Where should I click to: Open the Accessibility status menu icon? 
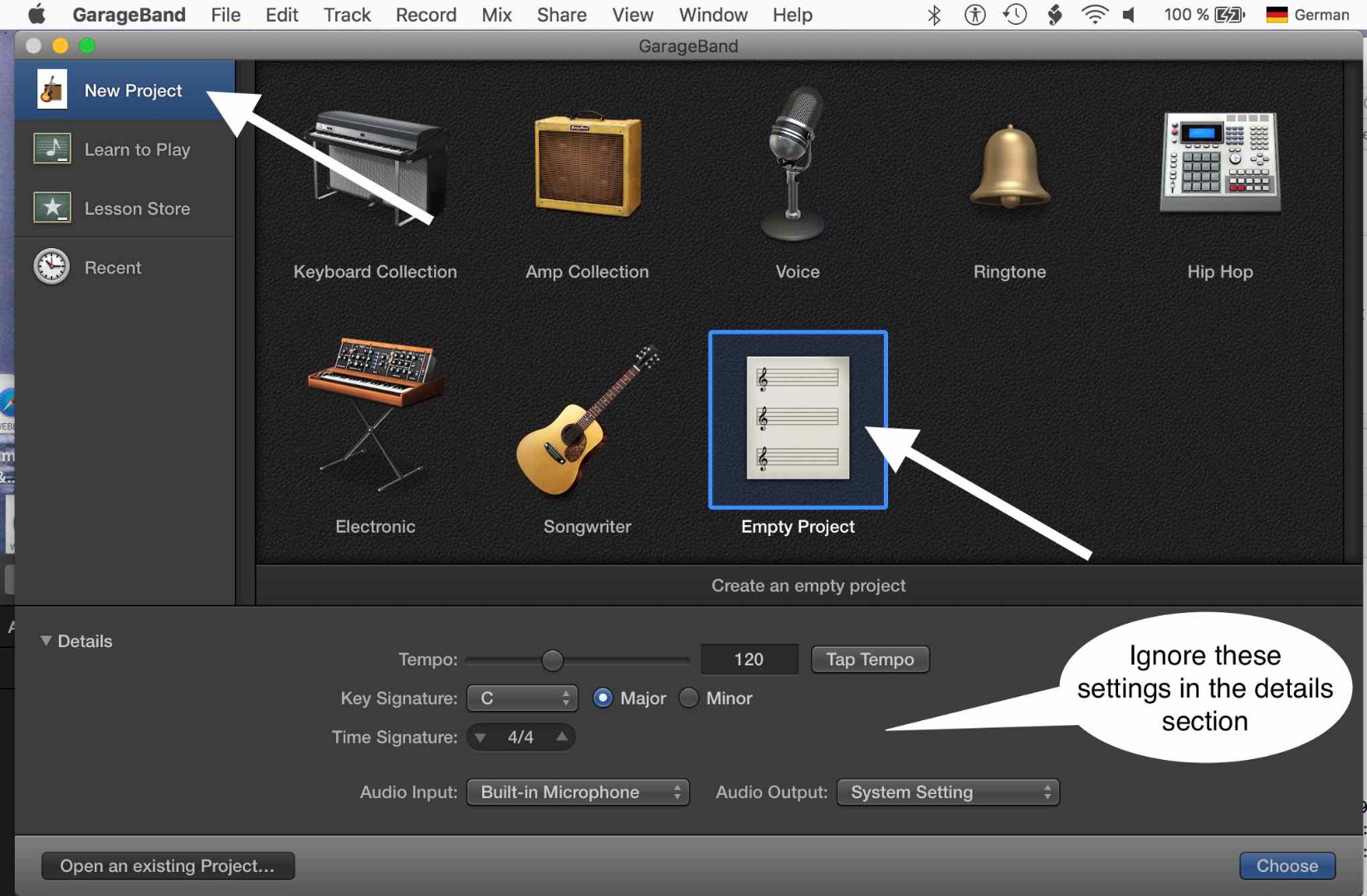[x=974, y=15]
